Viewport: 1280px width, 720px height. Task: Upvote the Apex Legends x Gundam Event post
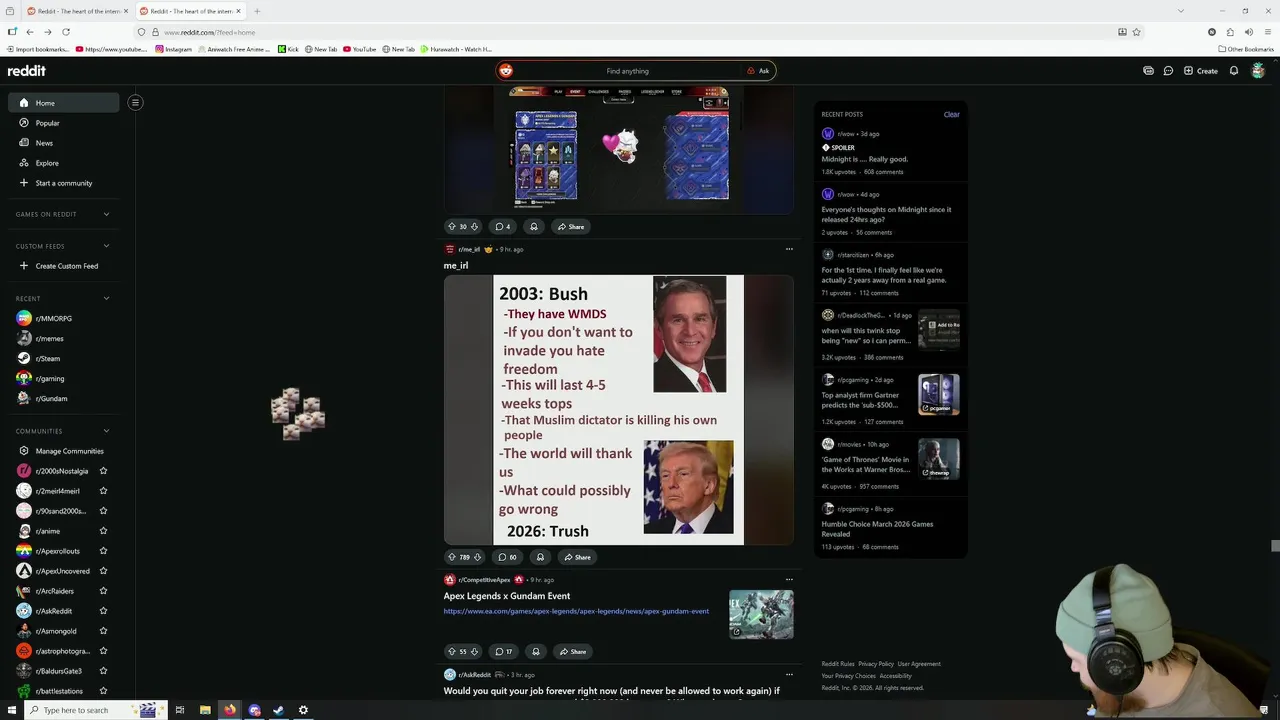[x=452, y=652]
